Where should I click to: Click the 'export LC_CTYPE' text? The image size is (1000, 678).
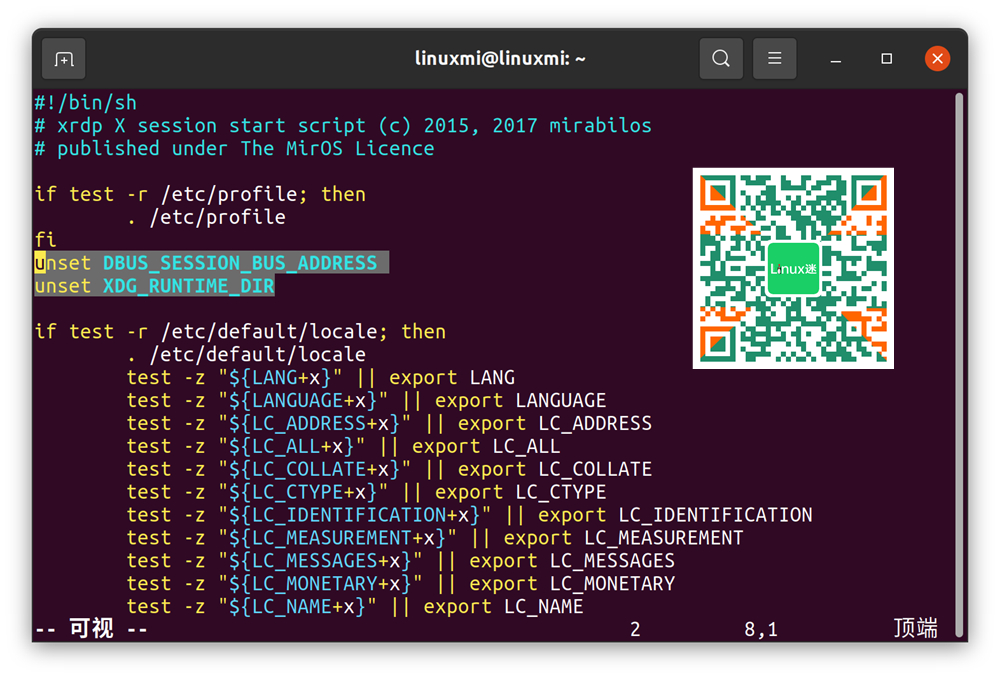[x=520, y=492]
